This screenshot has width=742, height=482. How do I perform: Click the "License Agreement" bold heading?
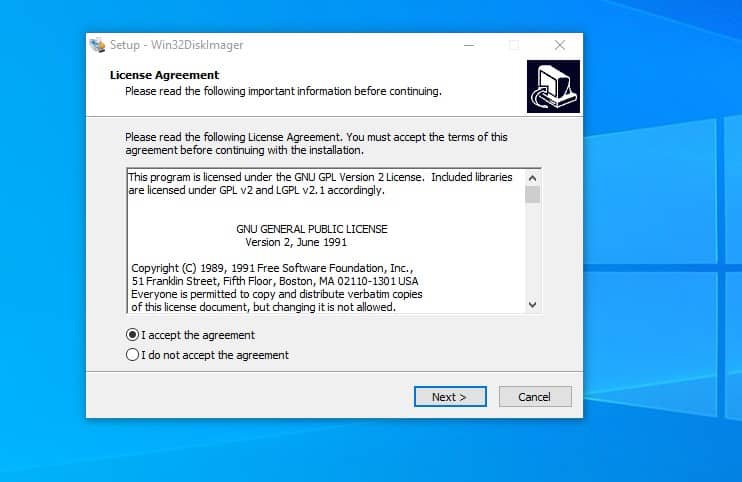164,75
